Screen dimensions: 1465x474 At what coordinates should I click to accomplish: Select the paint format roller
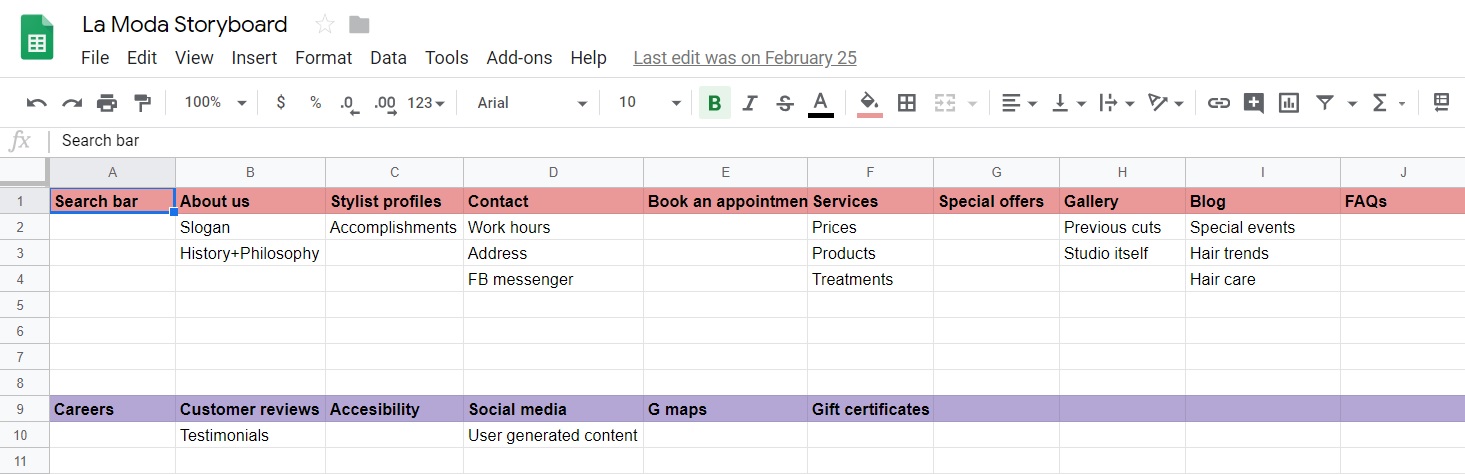pyautogui.click(x=143, y=103)
